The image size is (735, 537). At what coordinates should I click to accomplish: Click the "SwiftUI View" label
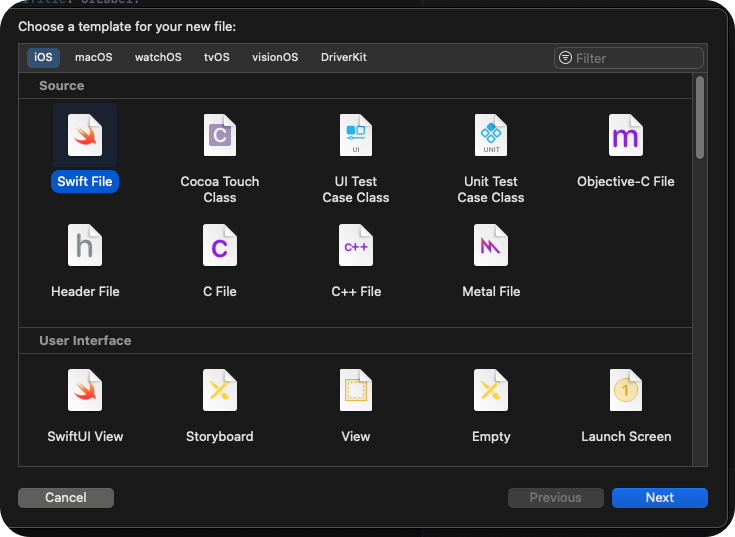coord(85,436)
